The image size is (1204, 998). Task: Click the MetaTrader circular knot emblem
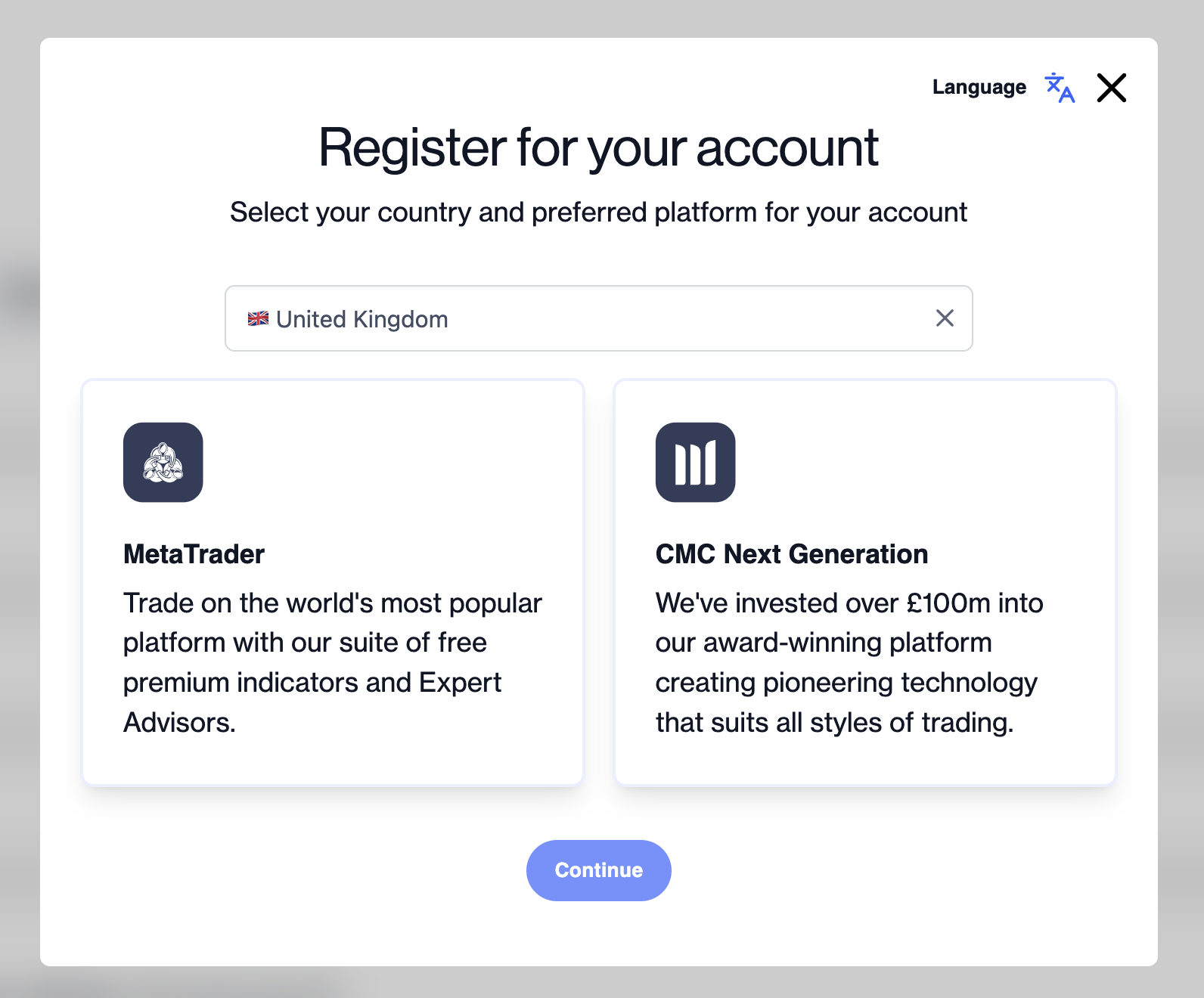click(163, 462)
